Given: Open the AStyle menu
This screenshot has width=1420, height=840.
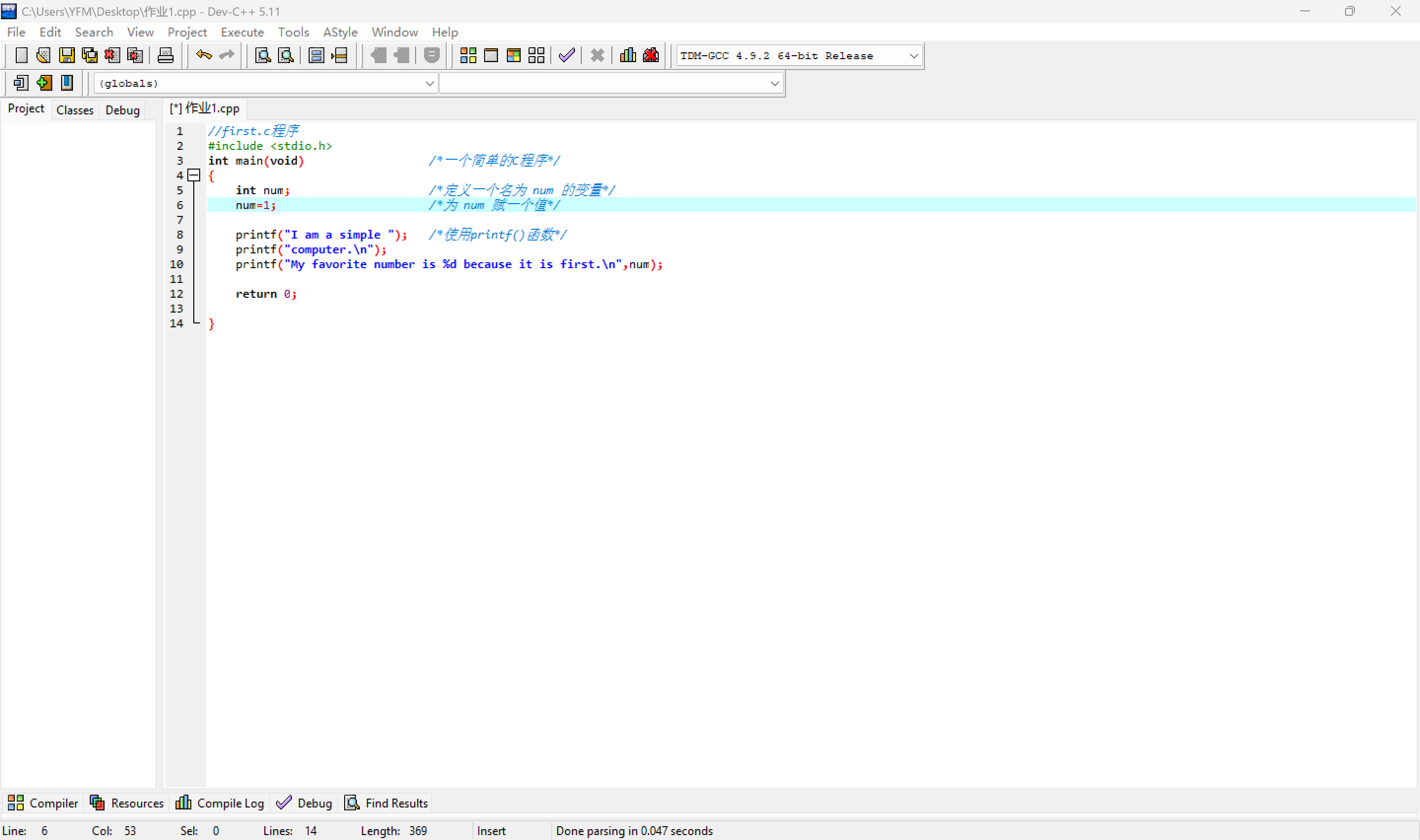Looking at the screenshot, I should 340,32.
